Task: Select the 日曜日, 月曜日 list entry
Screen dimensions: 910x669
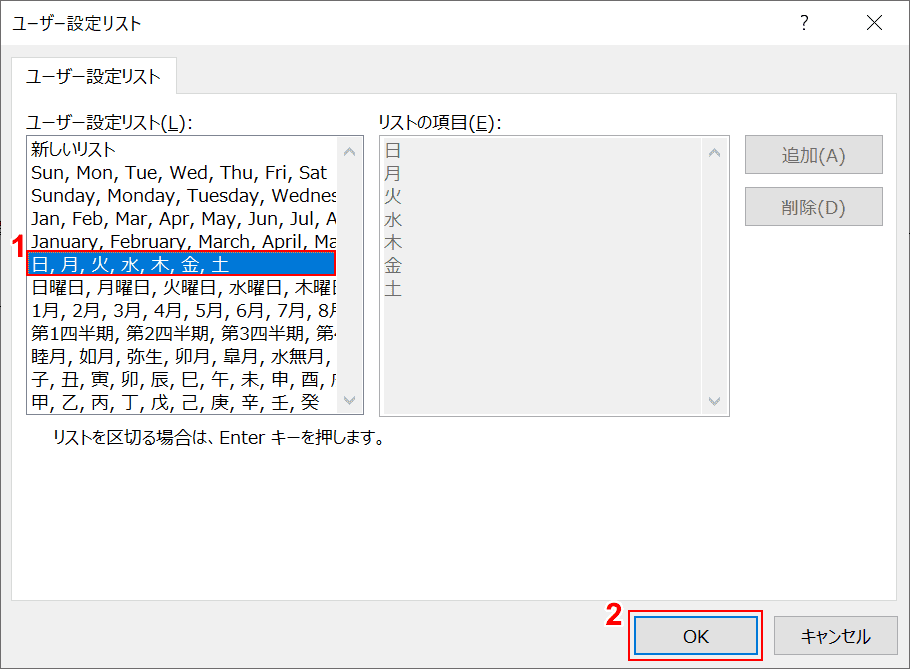Action: pyautogui.click(x=182, y=287)
